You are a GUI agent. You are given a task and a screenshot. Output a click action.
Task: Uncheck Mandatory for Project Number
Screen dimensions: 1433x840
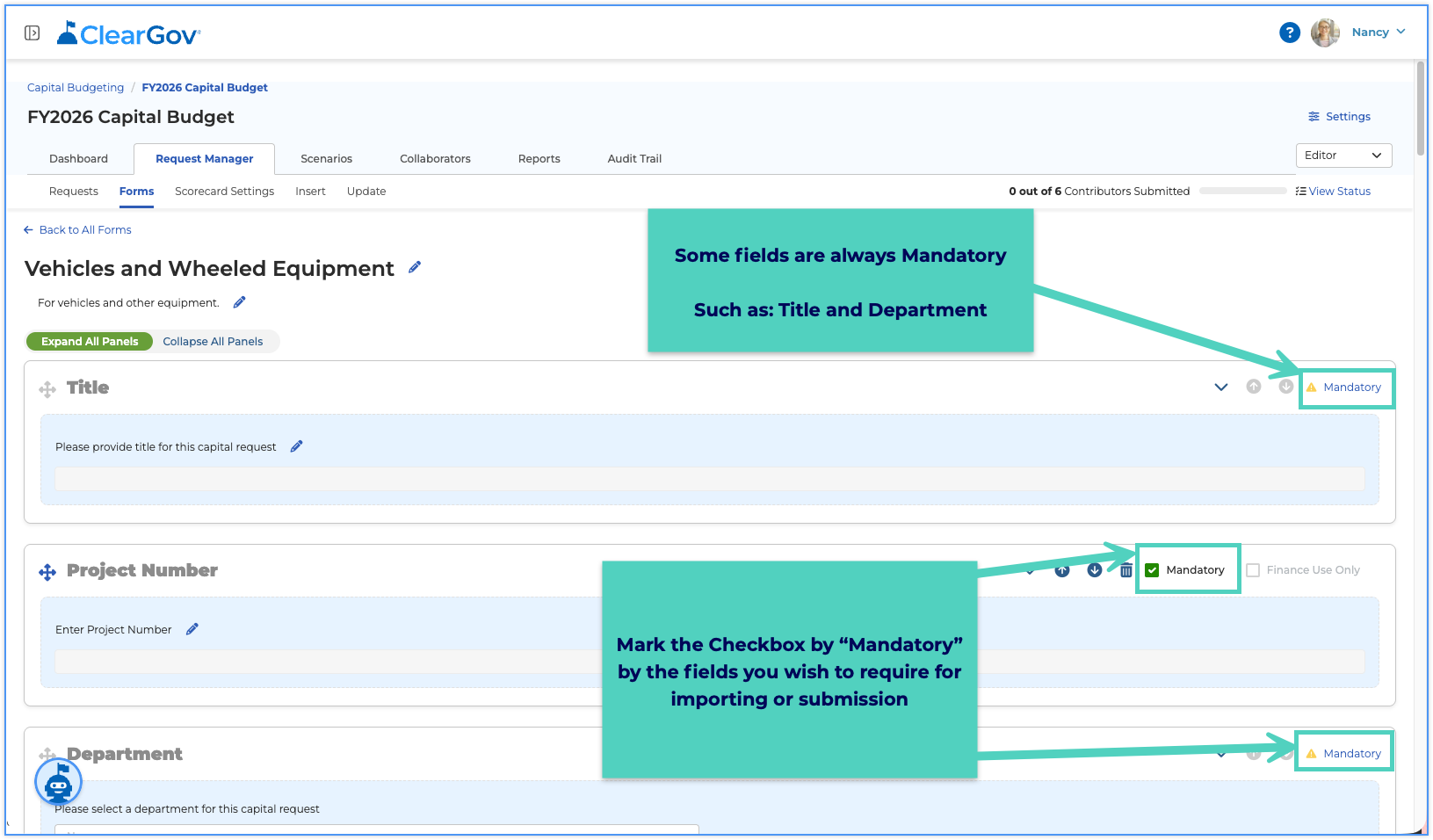(x=1152, y=570)
